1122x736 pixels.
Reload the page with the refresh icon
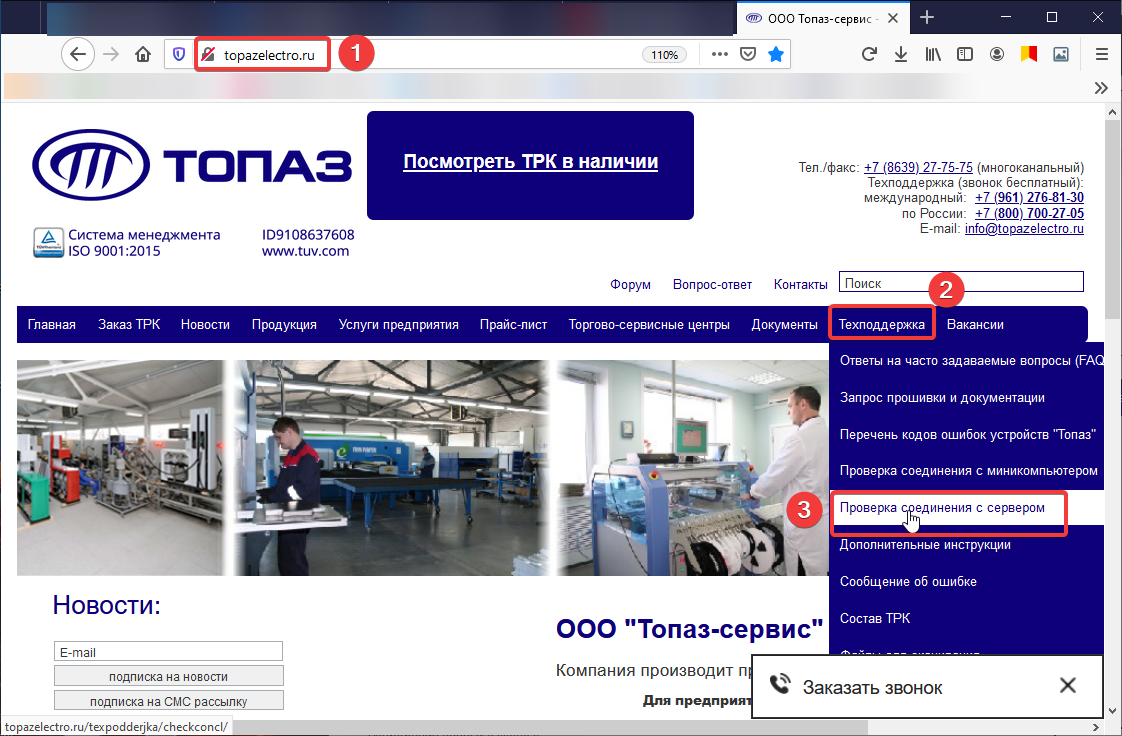click(869, 54)
